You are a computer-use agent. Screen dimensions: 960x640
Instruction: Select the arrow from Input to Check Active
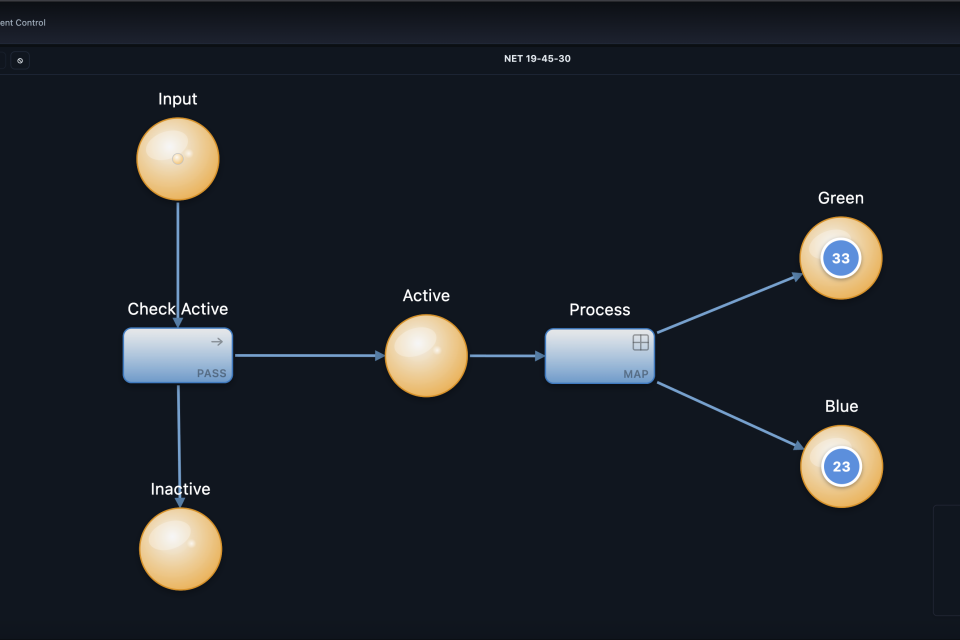pyautogui.click(x=178, y=262)
